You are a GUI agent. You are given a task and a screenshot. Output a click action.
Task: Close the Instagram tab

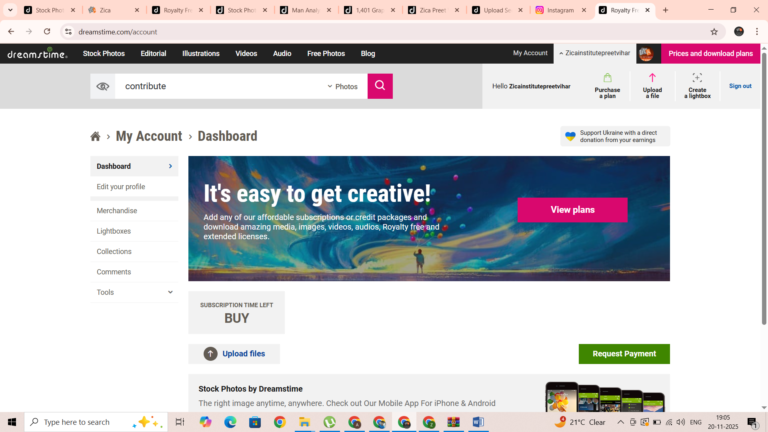pos(584,10)
